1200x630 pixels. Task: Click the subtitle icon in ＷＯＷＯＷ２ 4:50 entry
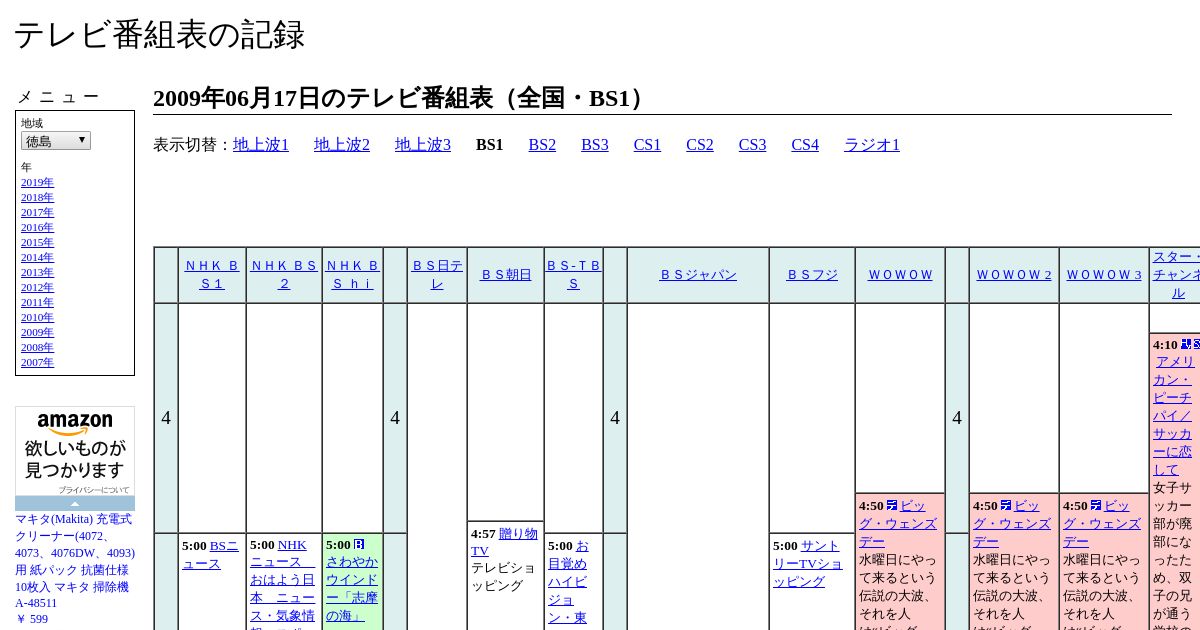pos(1006,506)
